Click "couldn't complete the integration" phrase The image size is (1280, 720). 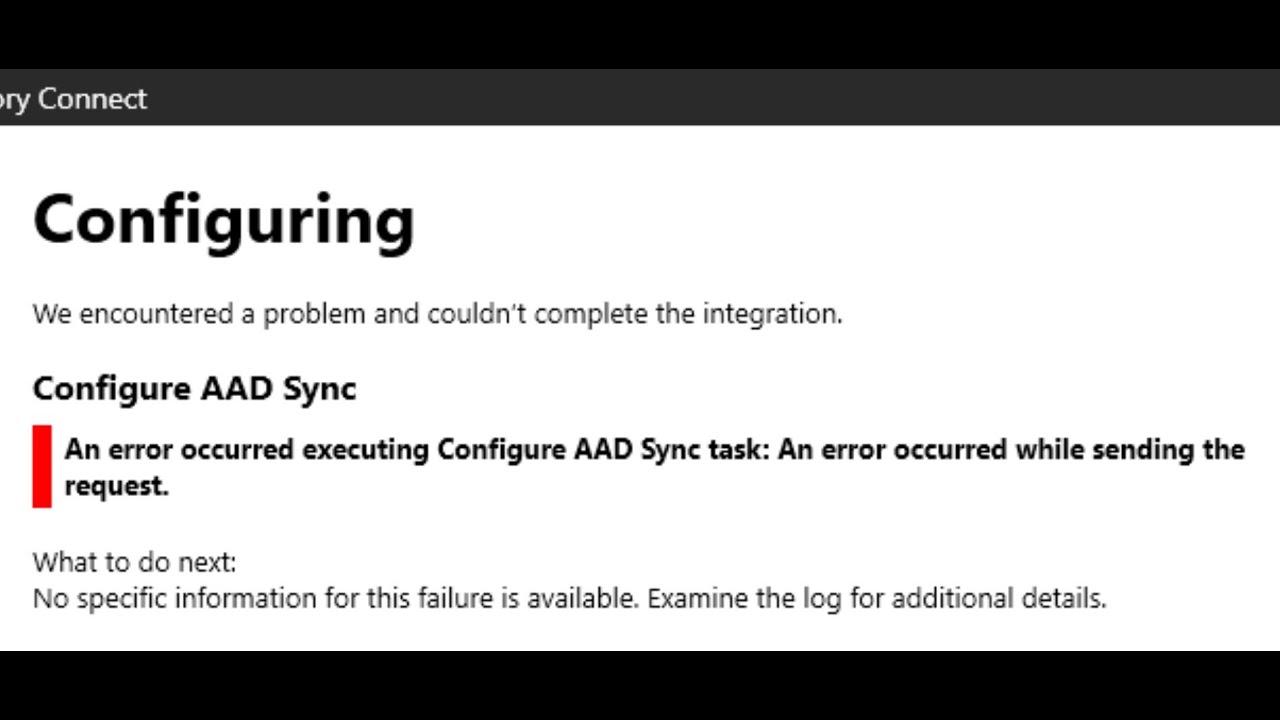click(x=634, y=314)
